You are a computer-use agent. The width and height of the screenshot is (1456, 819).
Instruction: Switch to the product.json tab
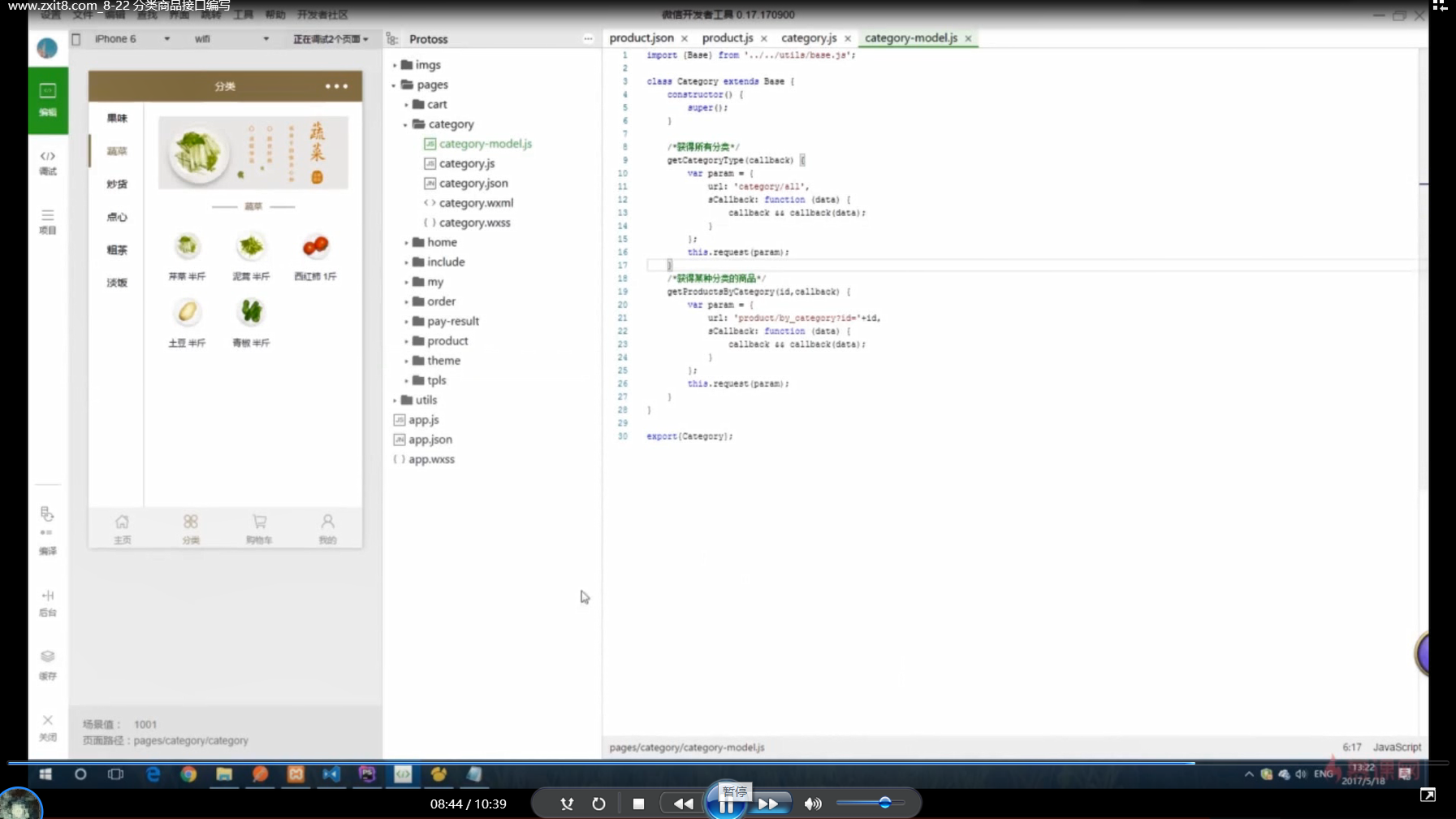642,38
